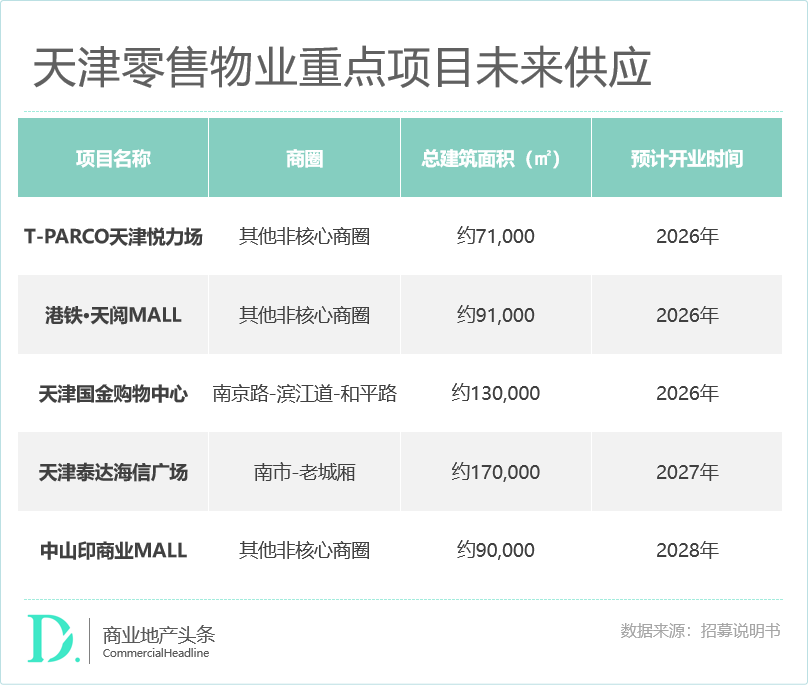Click the 项目名称 column header
808x685 pixels.
(x=113, y=158)
